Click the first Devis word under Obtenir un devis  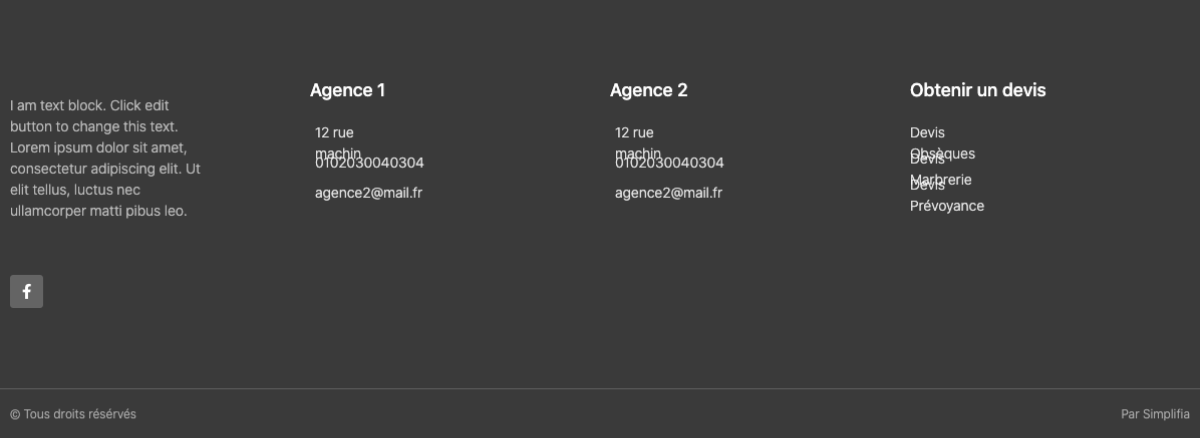coord(927,133)
